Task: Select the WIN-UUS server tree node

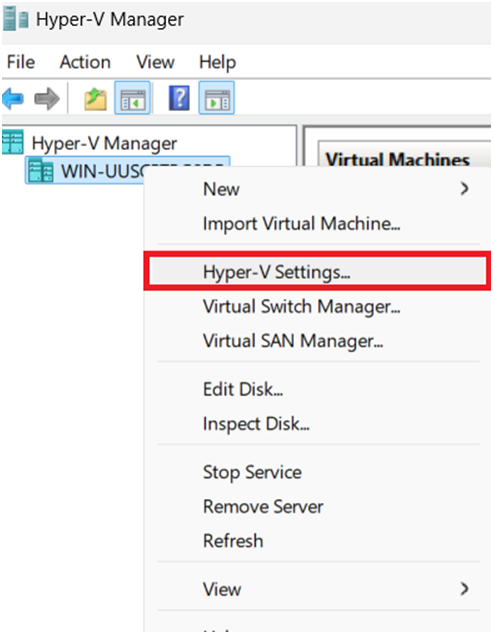Action: [x=85, y=171]
